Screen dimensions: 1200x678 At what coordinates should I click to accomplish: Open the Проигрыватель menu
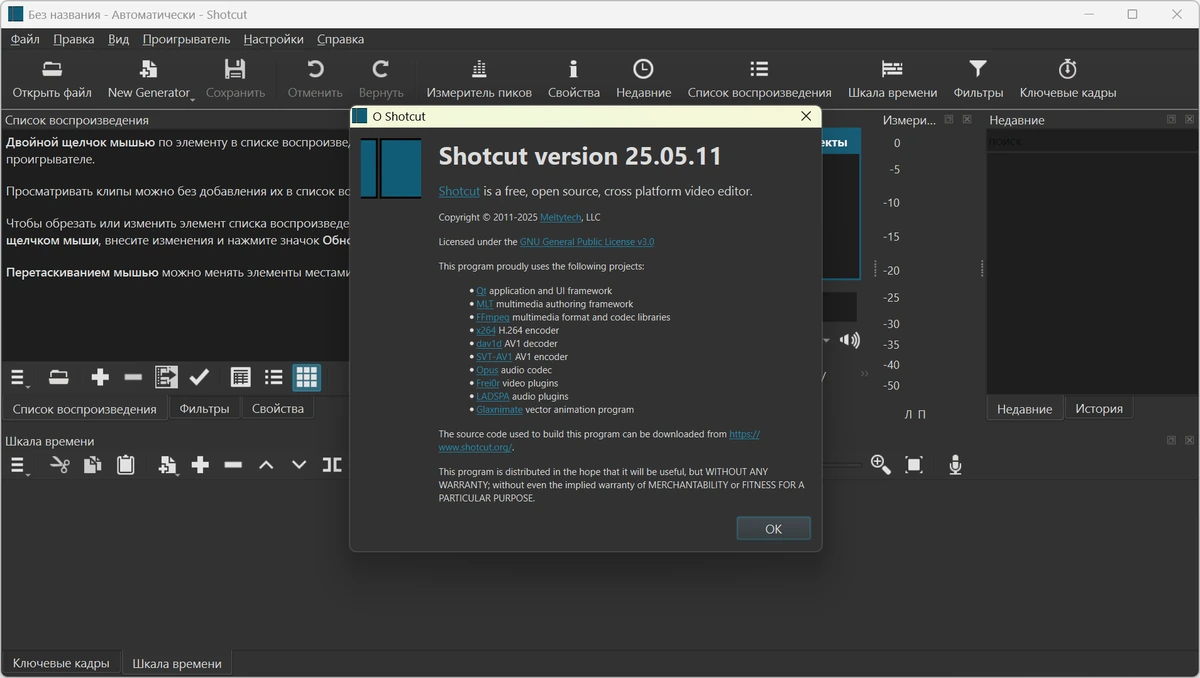click(x=186, y=39)
